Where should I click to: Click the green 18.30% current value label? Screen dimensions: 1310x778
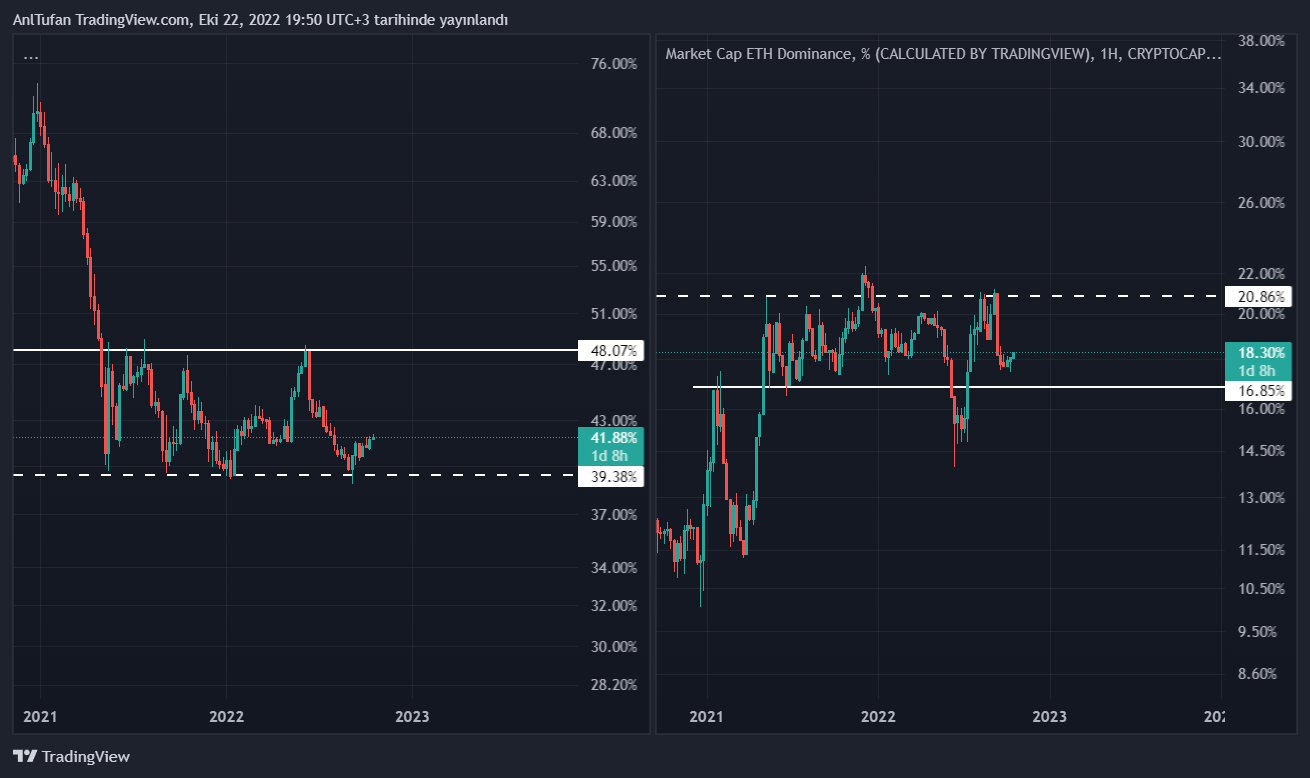[1259, 353]
